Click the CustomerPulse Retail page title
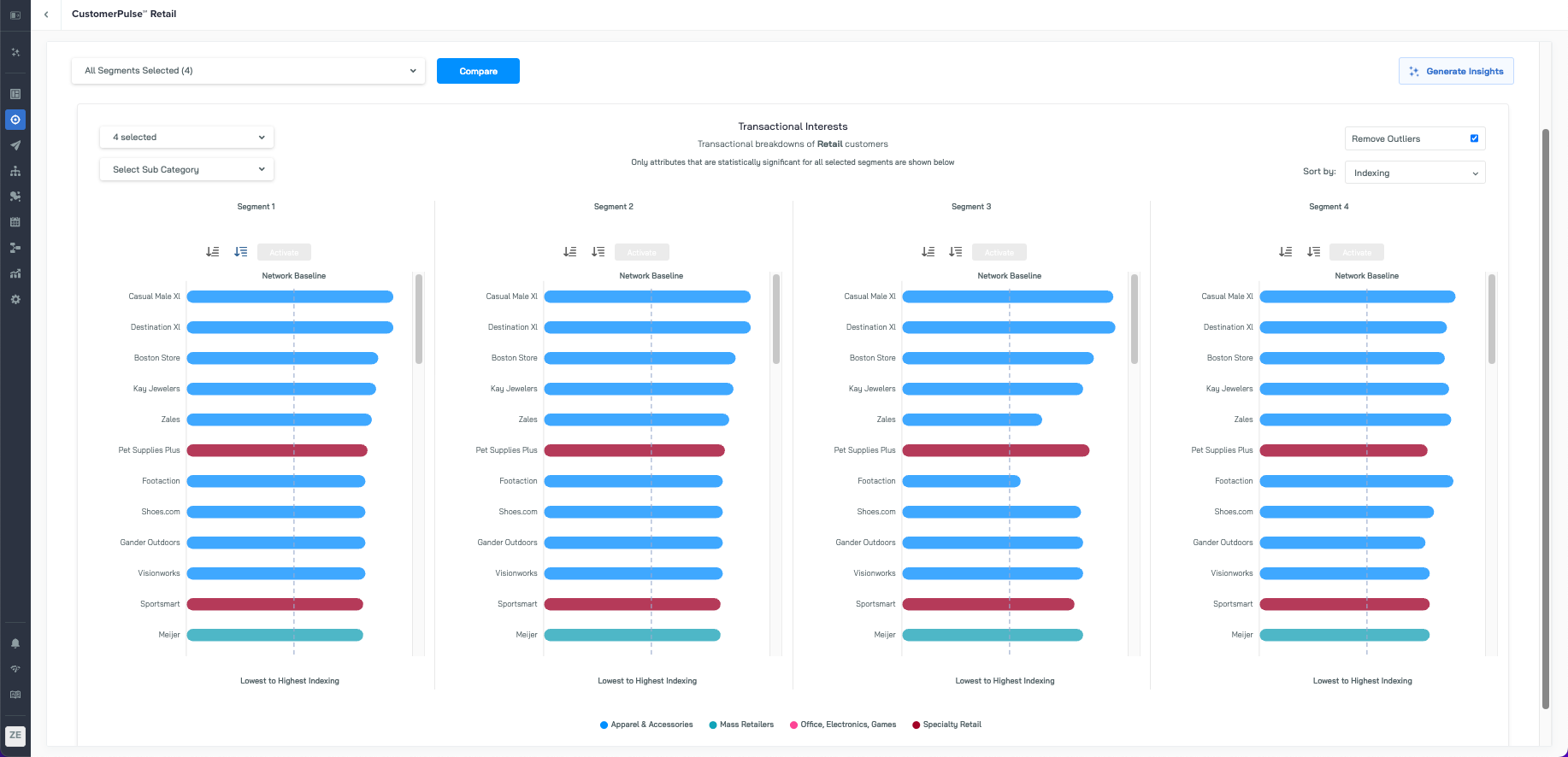 pyautogui.click(x=124, y=15)
